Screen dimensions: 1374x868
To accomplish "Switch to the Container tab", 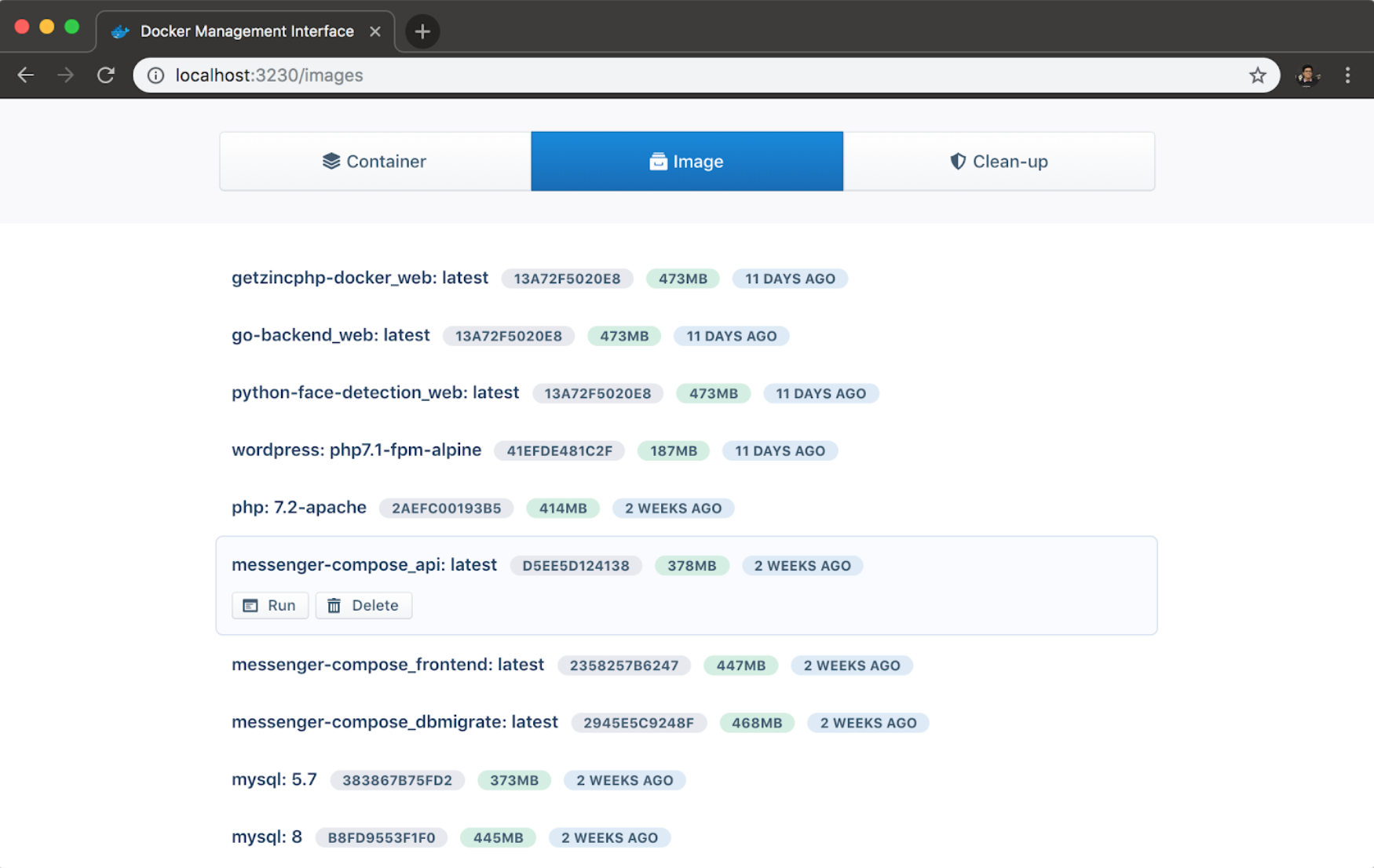I will [375, 162].
